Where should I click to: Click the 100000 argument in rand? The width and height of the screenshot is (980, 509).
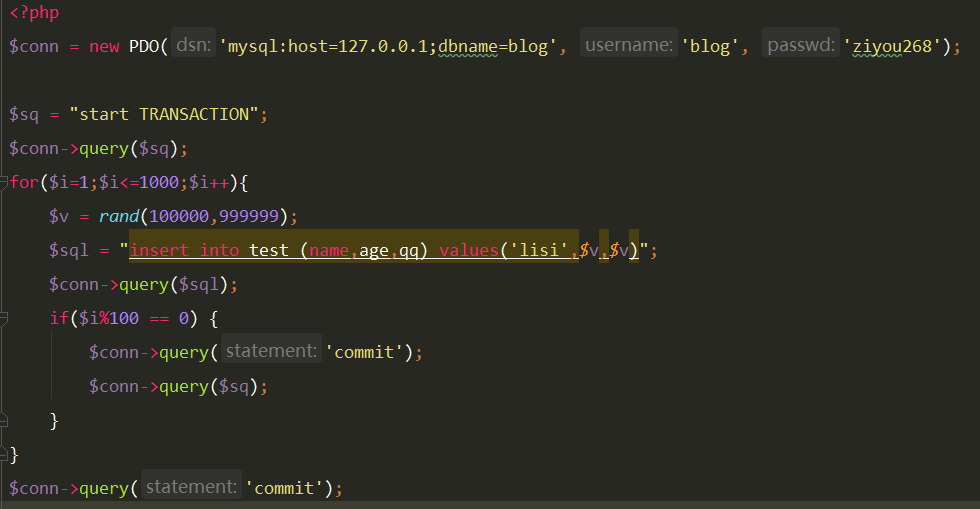coord(179,216)
